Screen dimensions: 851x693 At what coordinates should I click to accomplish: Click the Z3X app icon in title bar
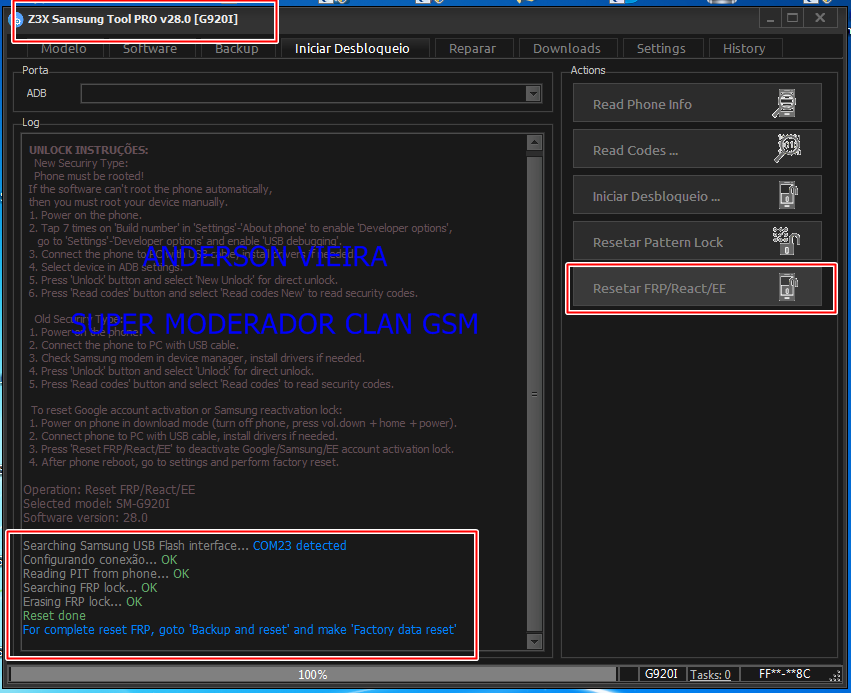[16, 20]
